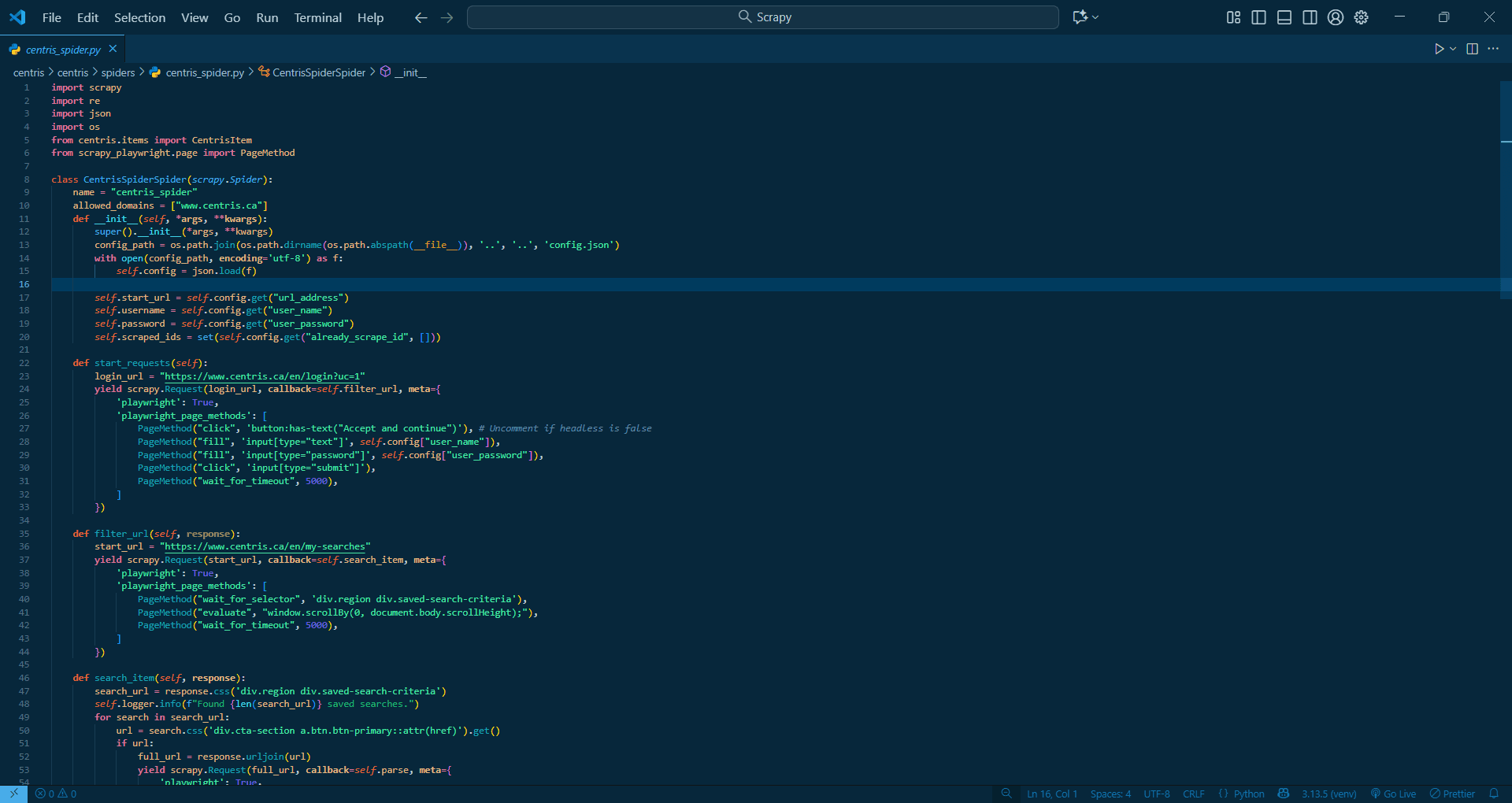
Task: Open editor More Actions ellipsis menu
Action: click(x=1493, y=49)
